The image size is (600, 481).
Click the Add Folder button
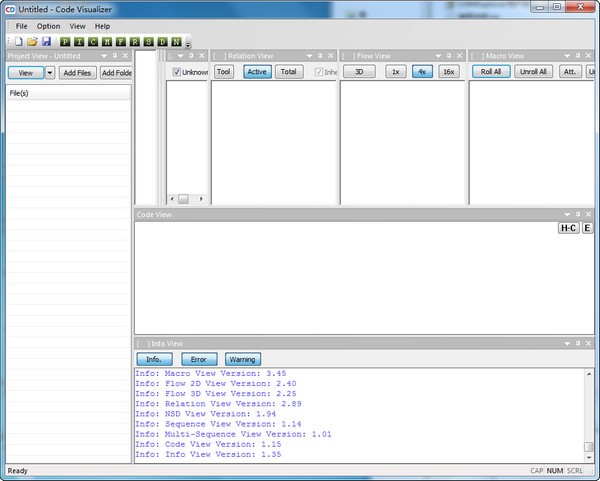116,73
